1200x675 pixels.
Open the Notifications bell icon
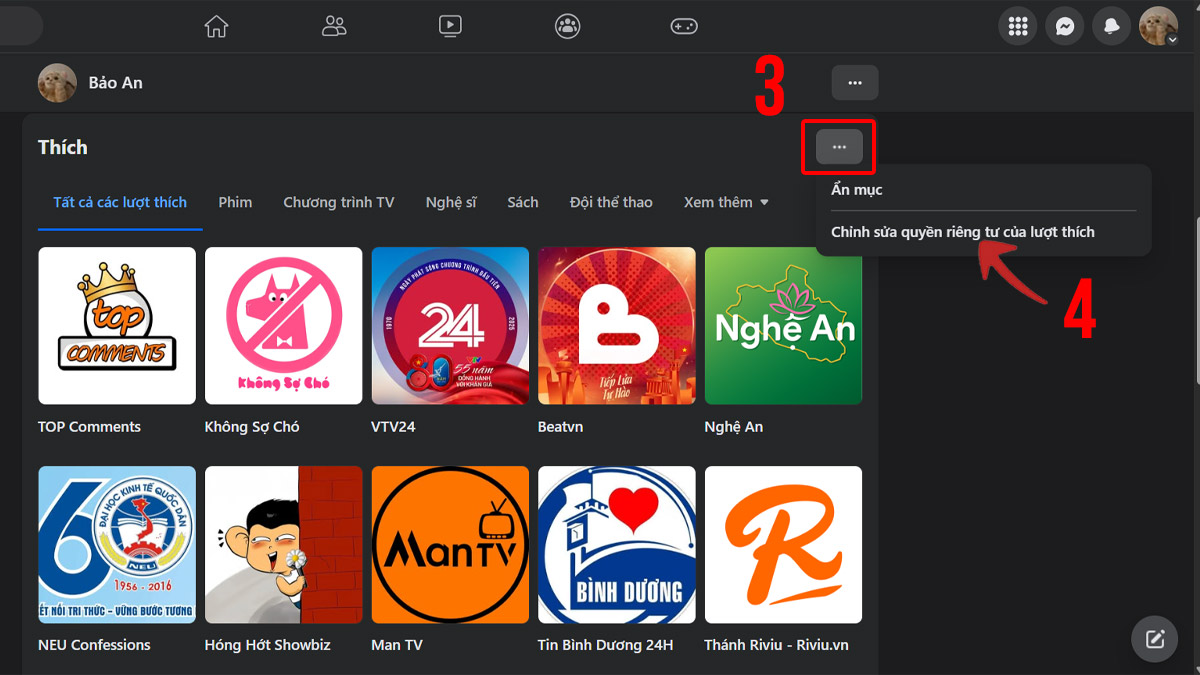pos(1112,27)
